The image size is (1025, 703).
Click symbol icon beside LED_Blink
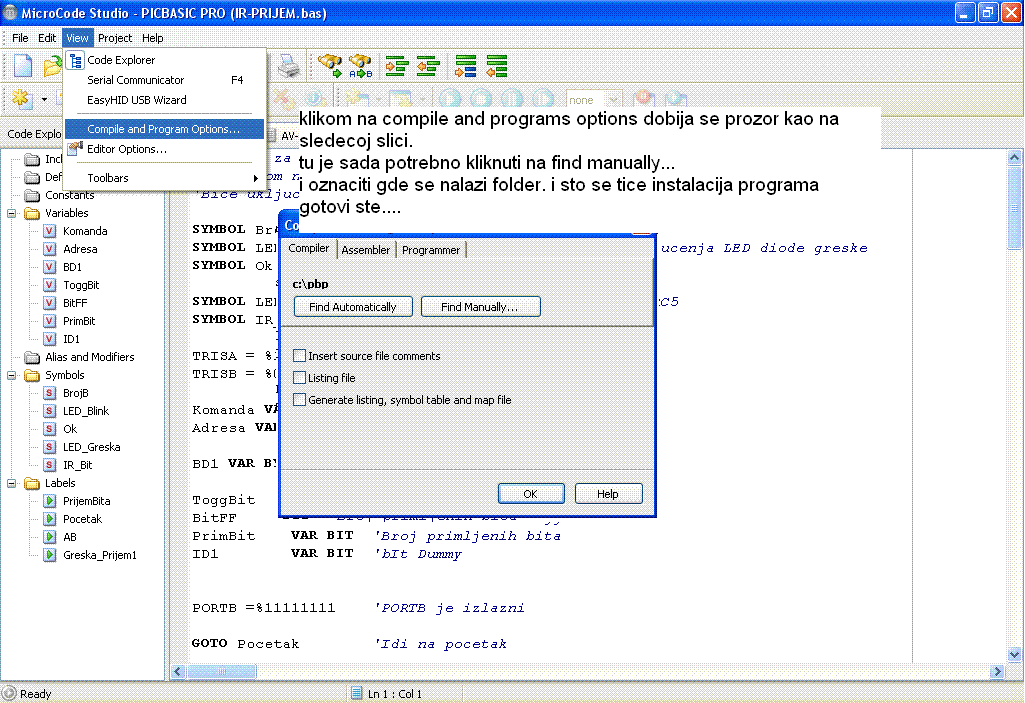pyautogui.click(x=49, y=411)
